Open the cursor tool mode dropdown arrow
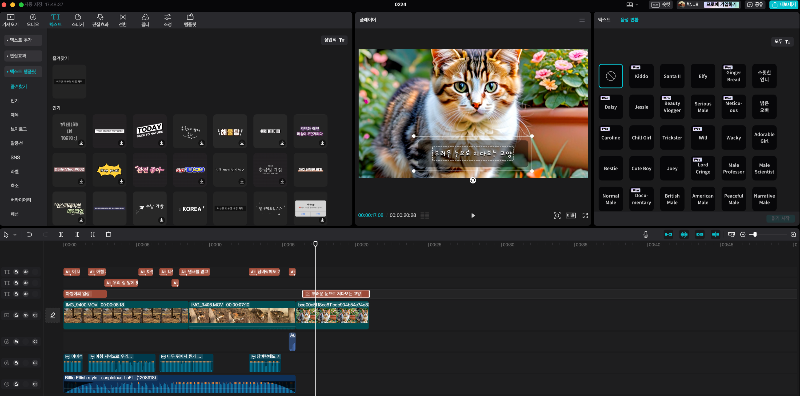This screenshot has height=396, width=800. tap(15, 235)
